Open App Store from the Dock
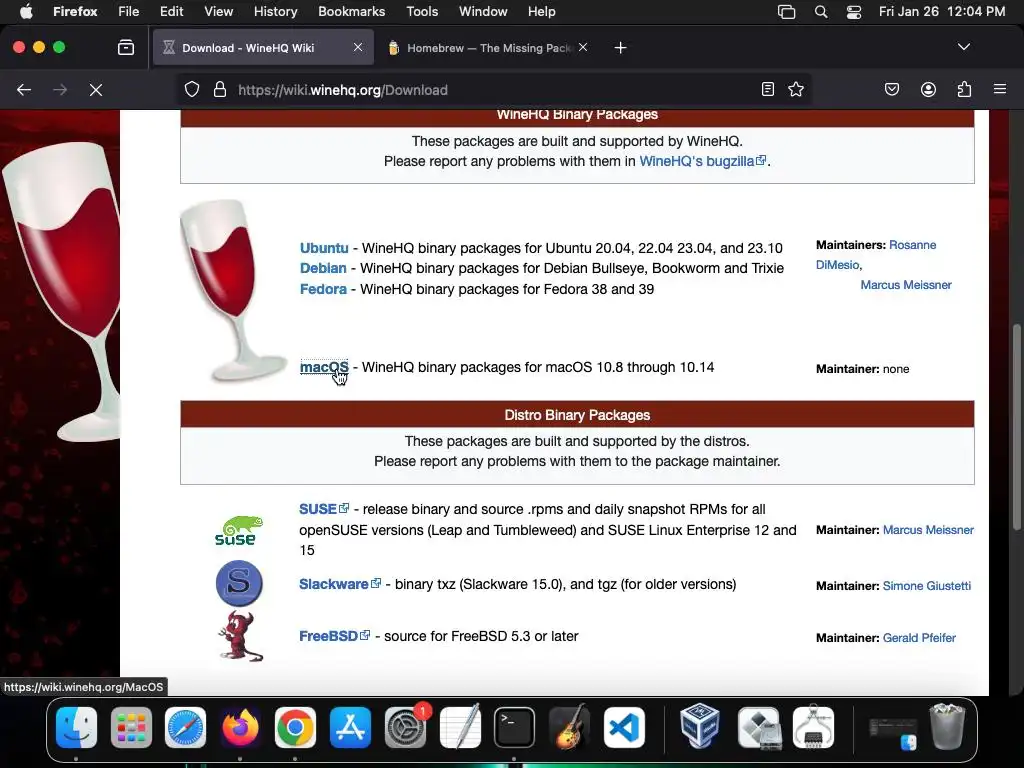This screenshot has width=1024, height=768. [x=351, y=728]
